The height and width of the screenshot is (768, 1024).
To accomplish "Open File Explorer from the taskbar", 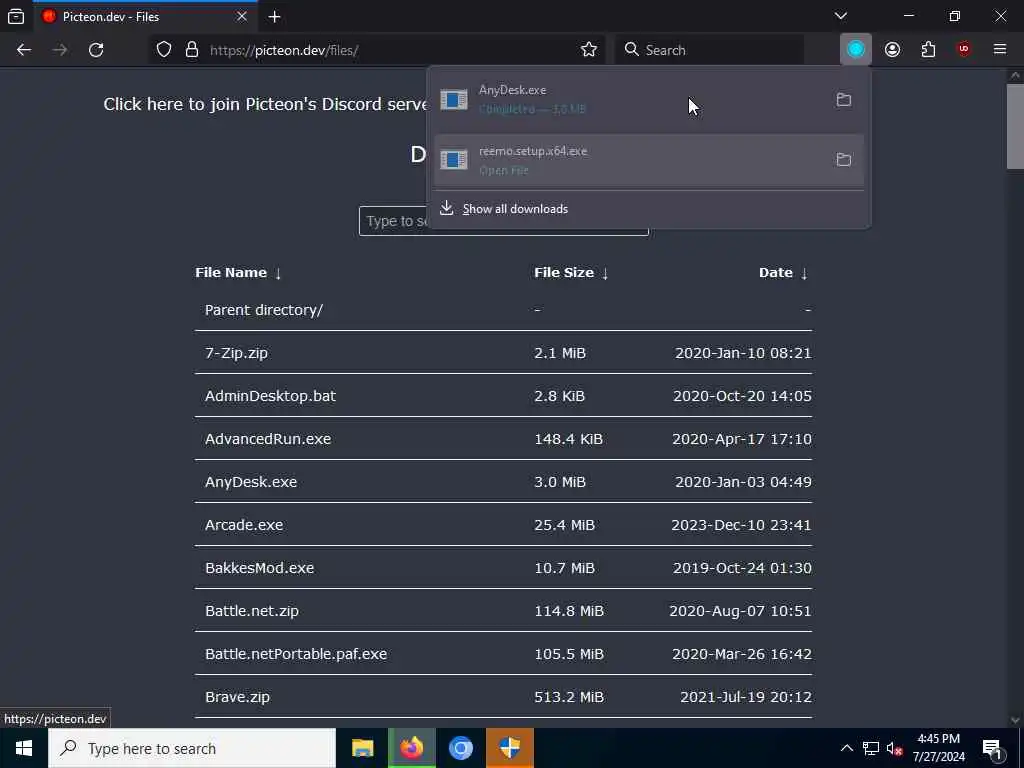I will click(x=362, y=748).
